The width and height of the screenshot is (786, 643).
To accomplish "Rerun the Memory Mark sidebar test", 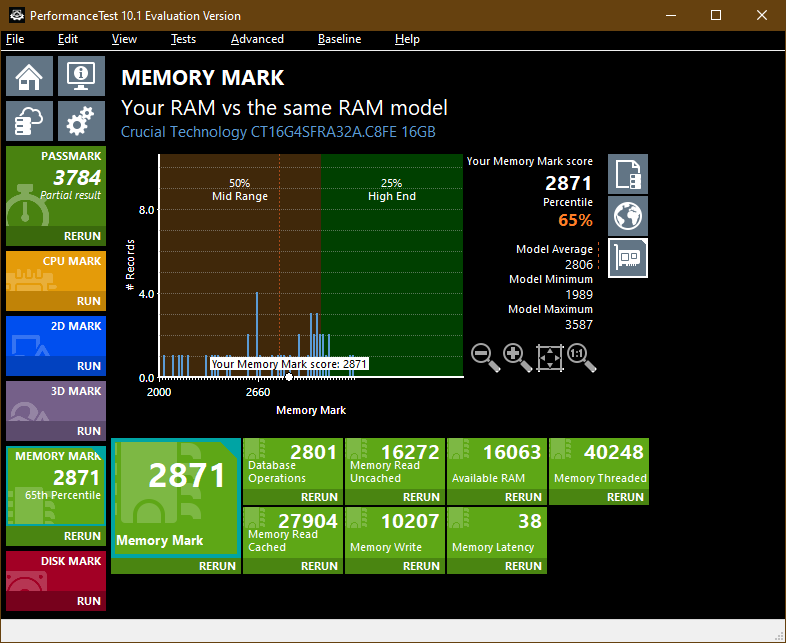I will click(56, 536).
